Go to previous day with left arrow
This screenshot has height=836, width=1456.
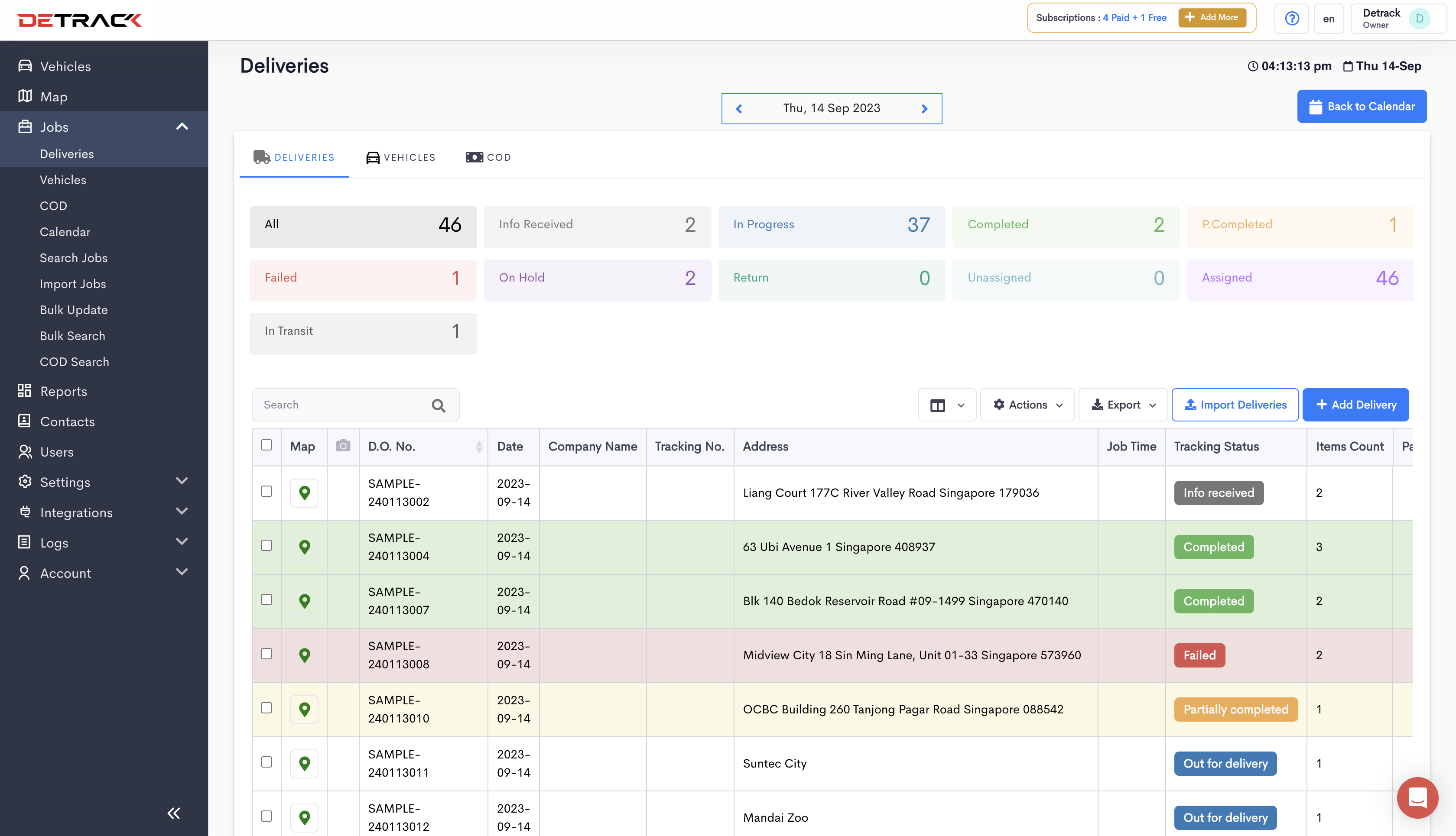pos(739,109)
